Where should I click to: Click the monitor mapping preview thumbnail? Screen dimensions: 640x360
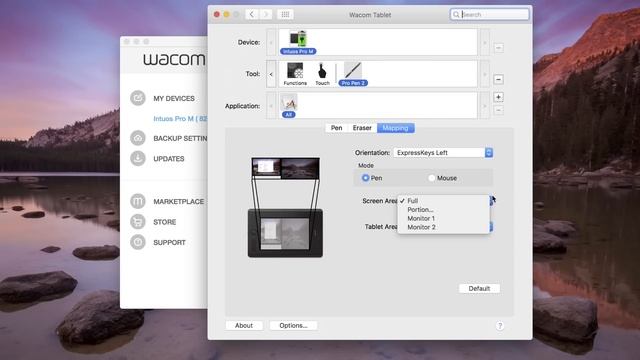tap(285, 168)
